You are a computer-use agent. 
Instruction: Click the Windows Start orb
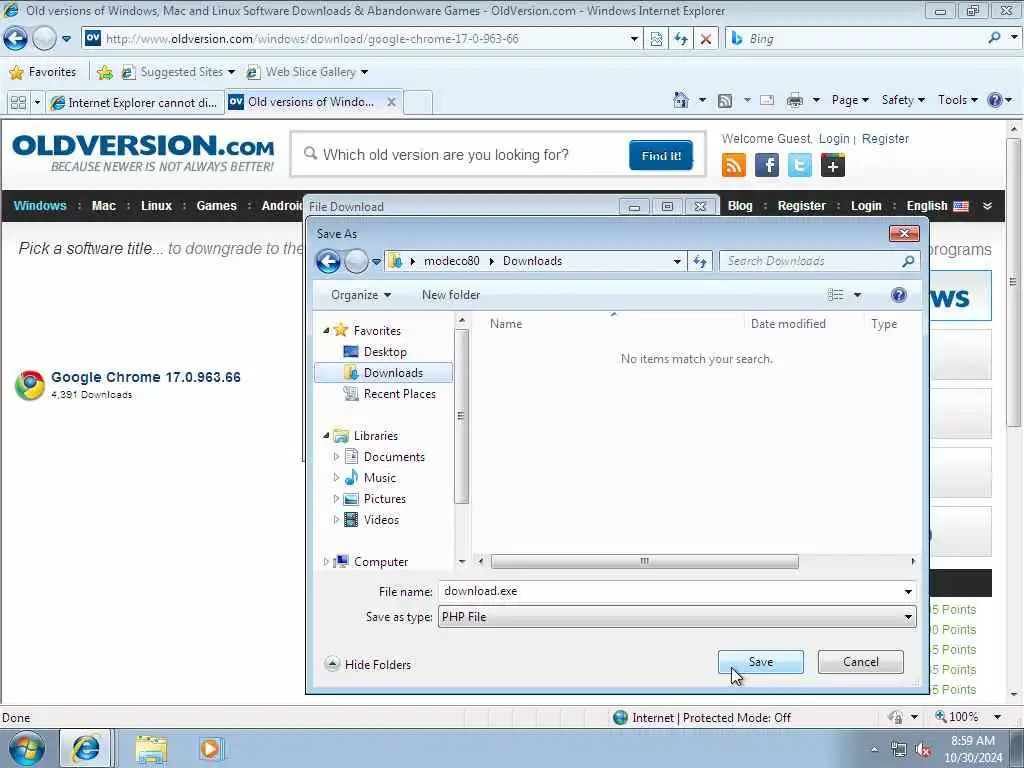(27, 748)
